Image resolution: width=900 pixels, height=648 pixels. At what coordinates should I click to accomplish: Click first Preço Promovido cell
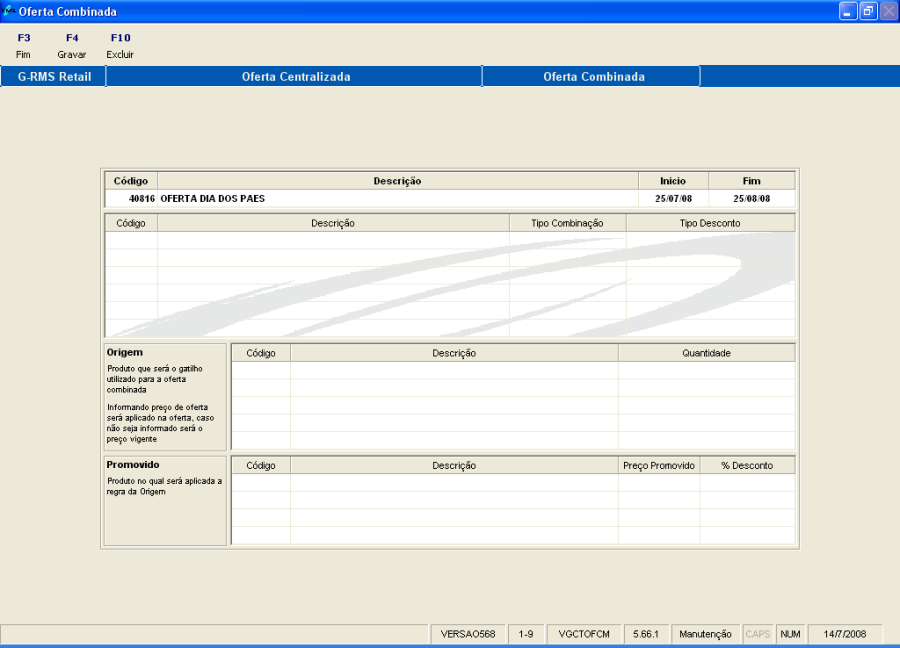point(659,483)
